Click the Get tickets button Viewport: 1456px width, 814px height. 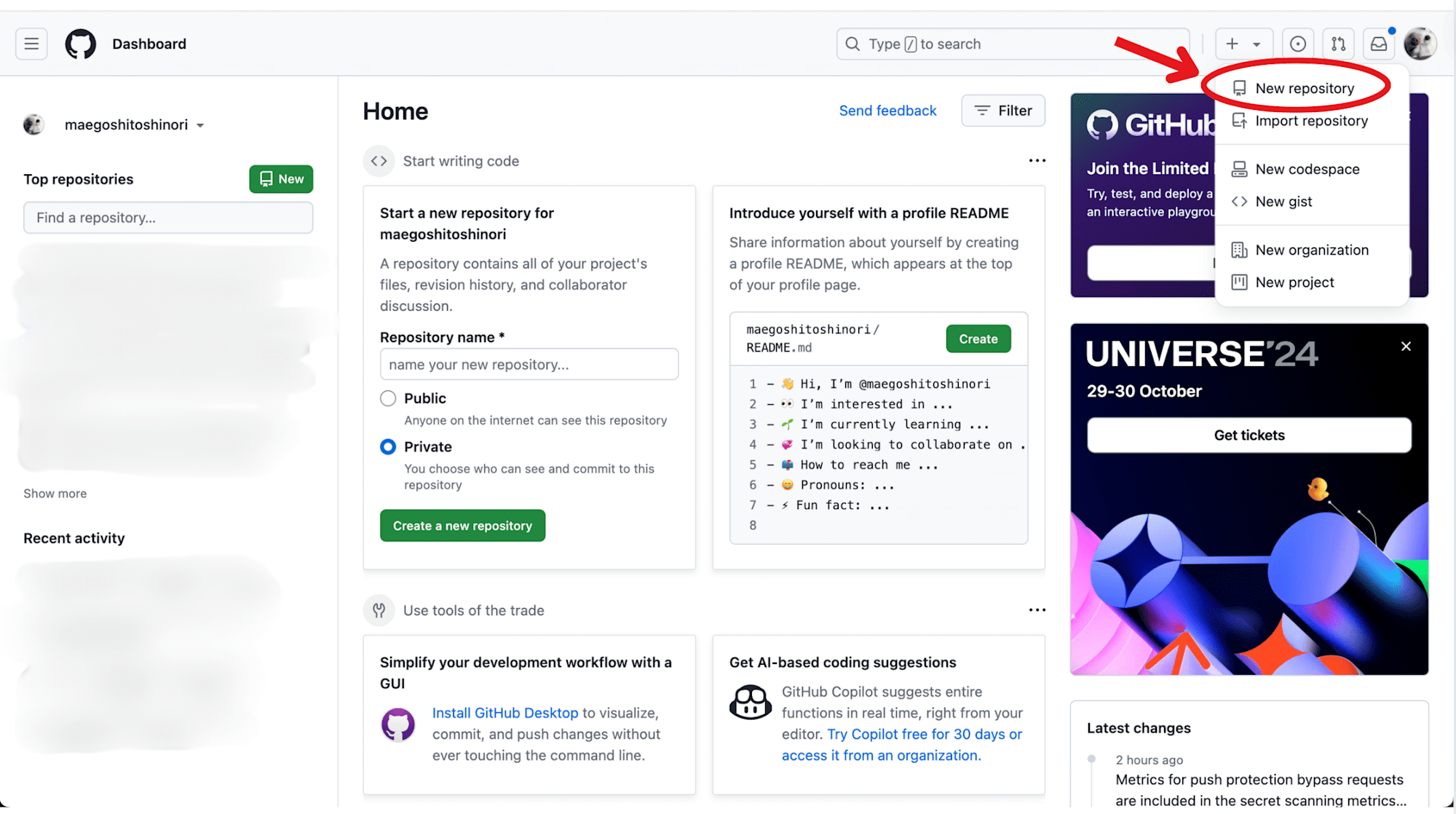pyautogui.click(x=1249, y=435)
